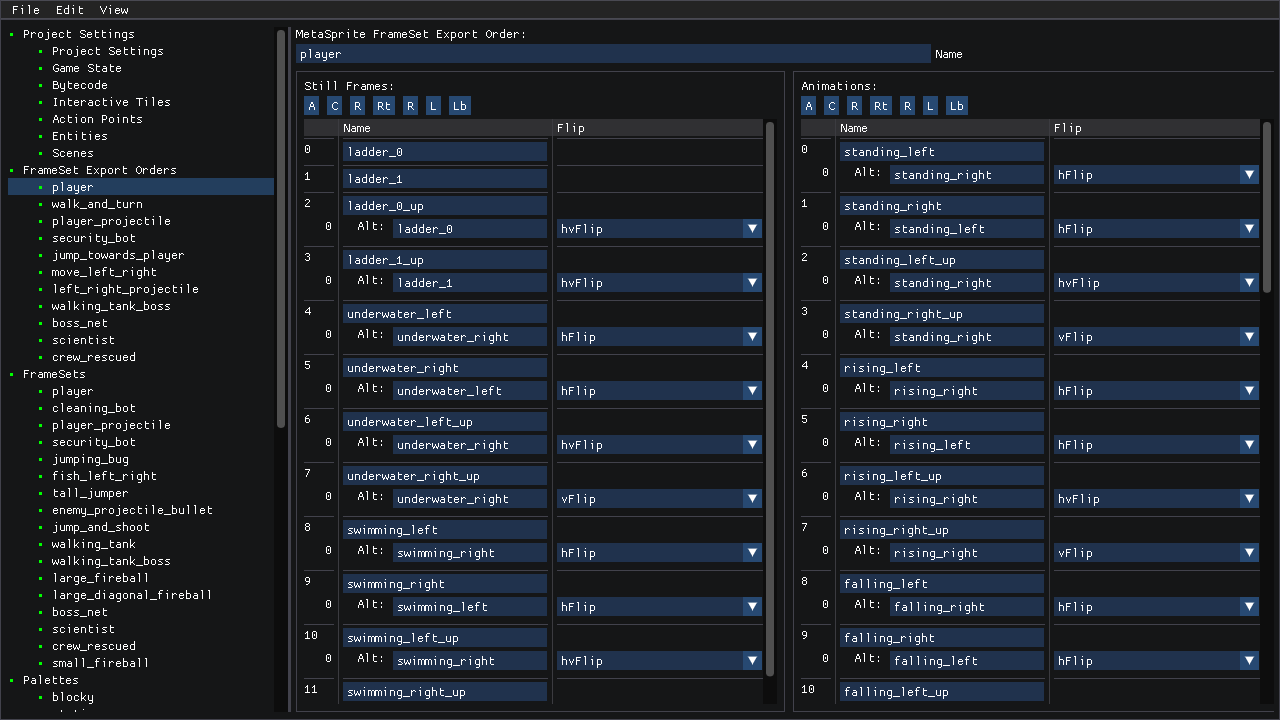Click the C button under Animations
The width and height of the screenshot is (1280, 720).
point(831,106)
